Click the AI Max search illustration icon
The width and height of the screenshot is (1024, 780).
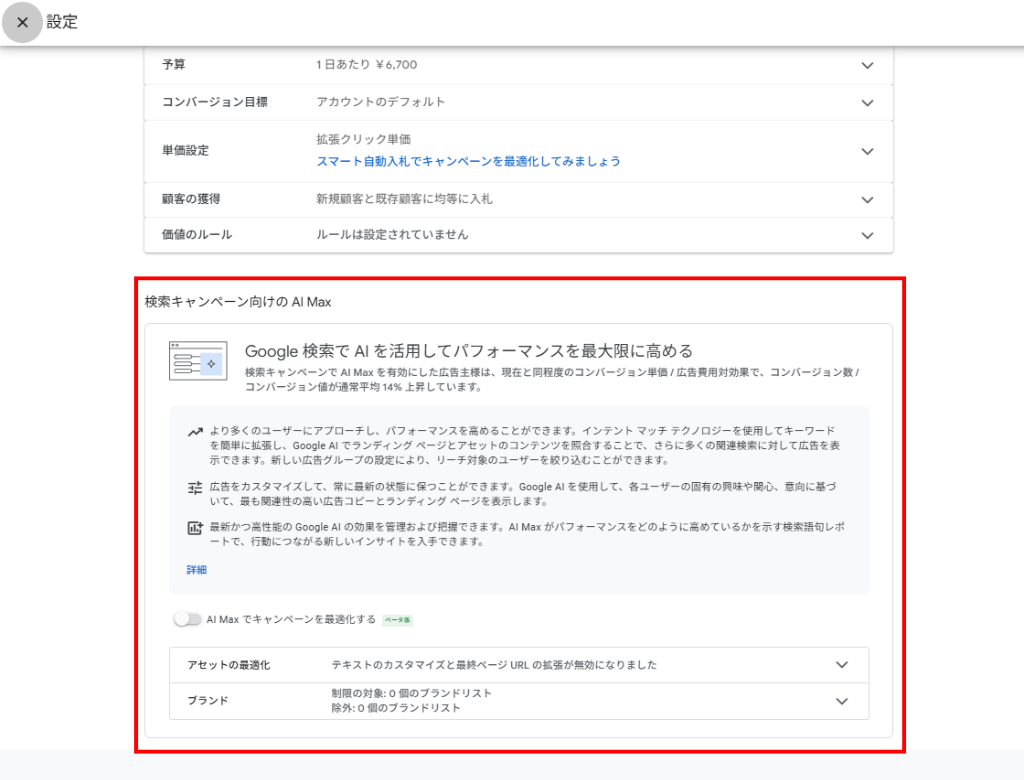click(198, 361)
